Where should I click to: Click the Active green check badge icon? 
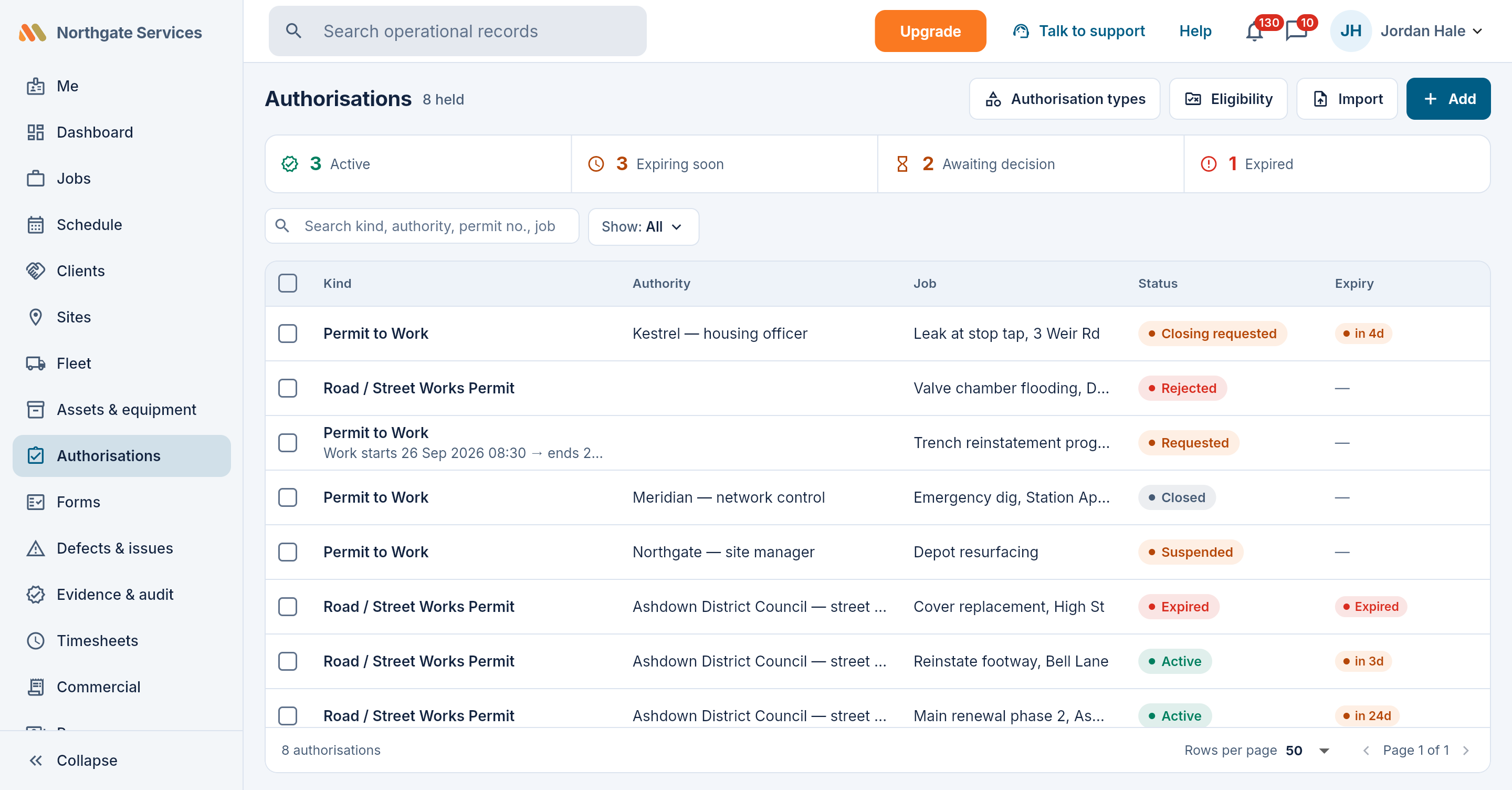click(x=289, y=164)
